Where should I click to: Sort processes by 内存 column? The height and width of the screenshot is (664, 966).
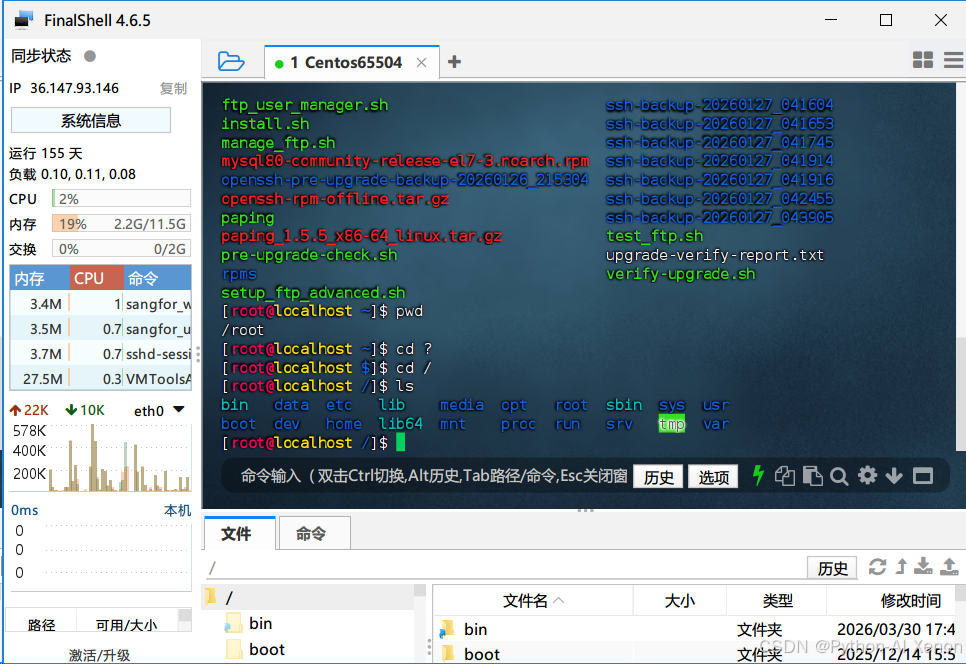[40, 278]
